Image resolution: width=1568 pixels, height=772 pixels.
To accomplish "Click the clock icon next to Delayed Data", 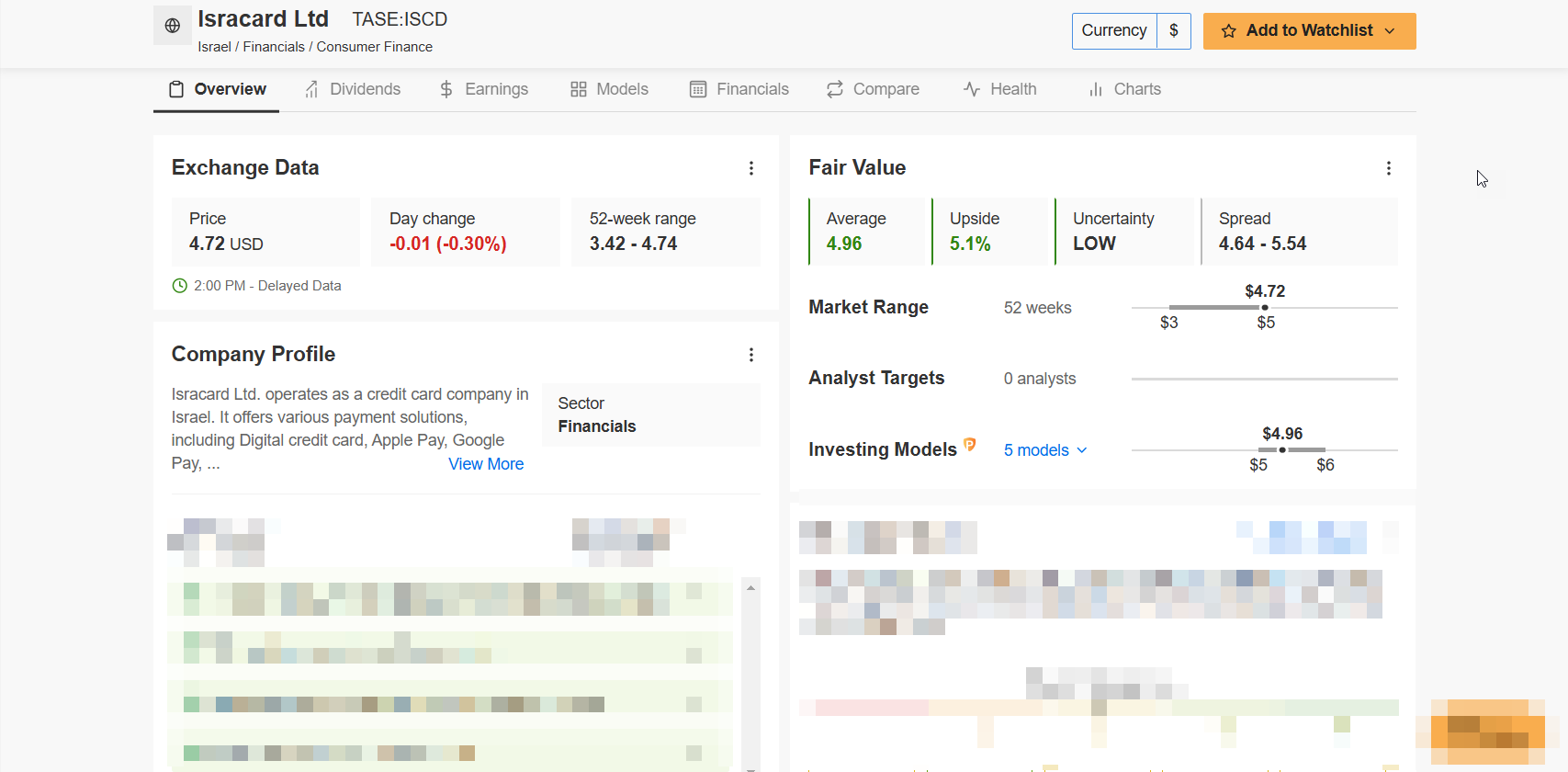I will click(x=180, y=286).
